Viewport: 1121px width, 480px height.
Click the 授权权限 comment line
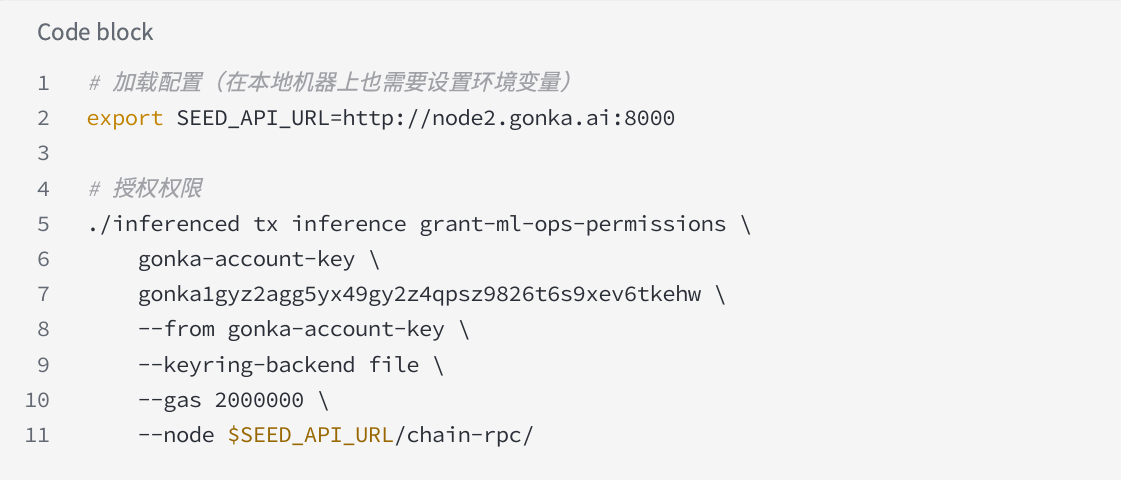(144, 188)
